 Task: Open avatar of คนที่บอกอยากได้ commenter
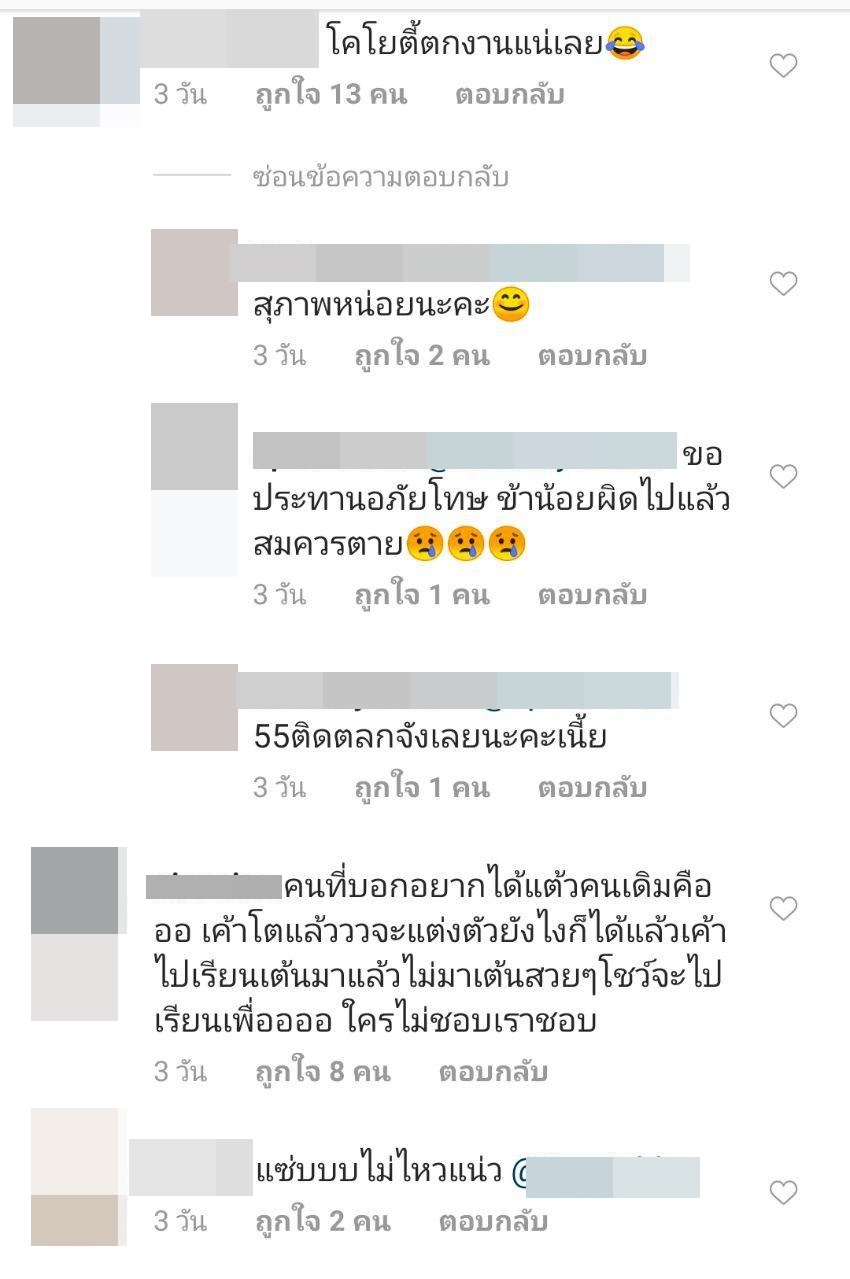point(75,934)
